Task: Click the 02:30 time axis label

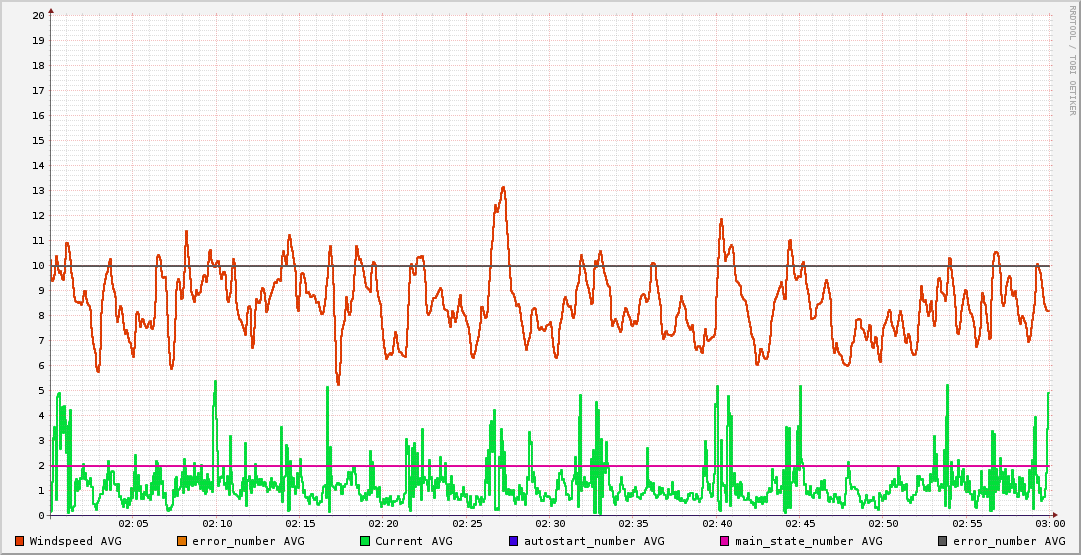Action: (550, 523)
